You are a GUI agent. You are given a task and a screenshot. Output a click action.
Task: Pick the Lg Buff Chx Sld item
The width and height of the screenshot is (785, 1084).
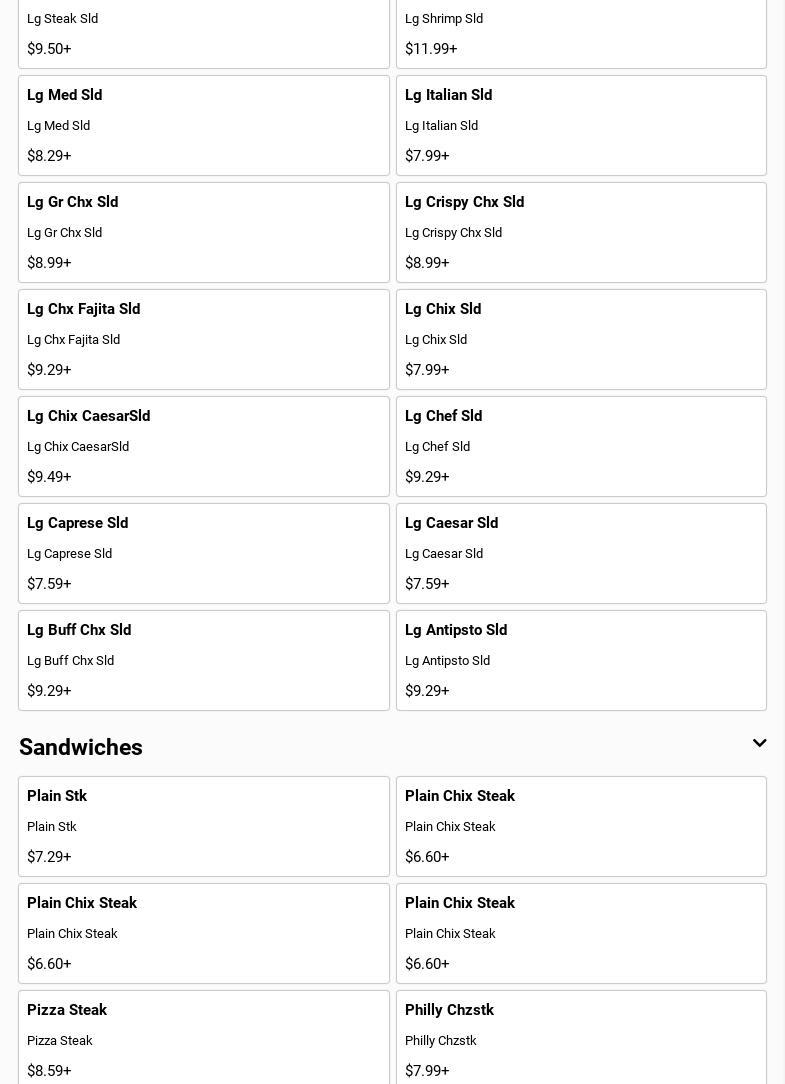pos(203,660)
